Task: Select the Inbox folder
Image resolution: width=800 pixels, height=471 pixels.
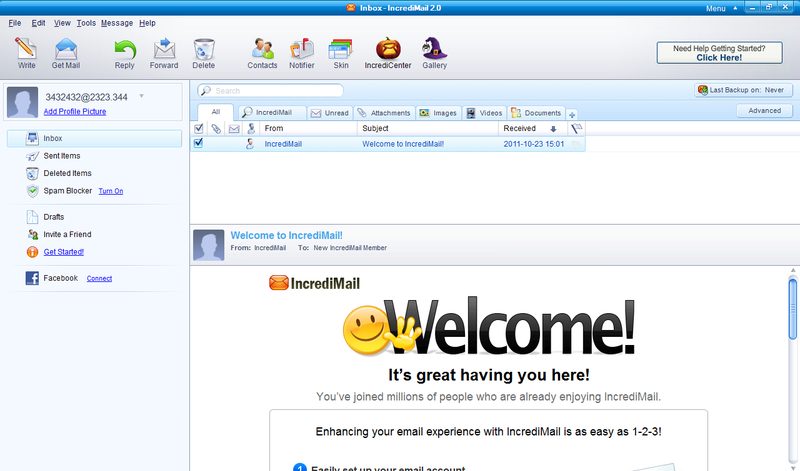Action: [x=94, y=138]
